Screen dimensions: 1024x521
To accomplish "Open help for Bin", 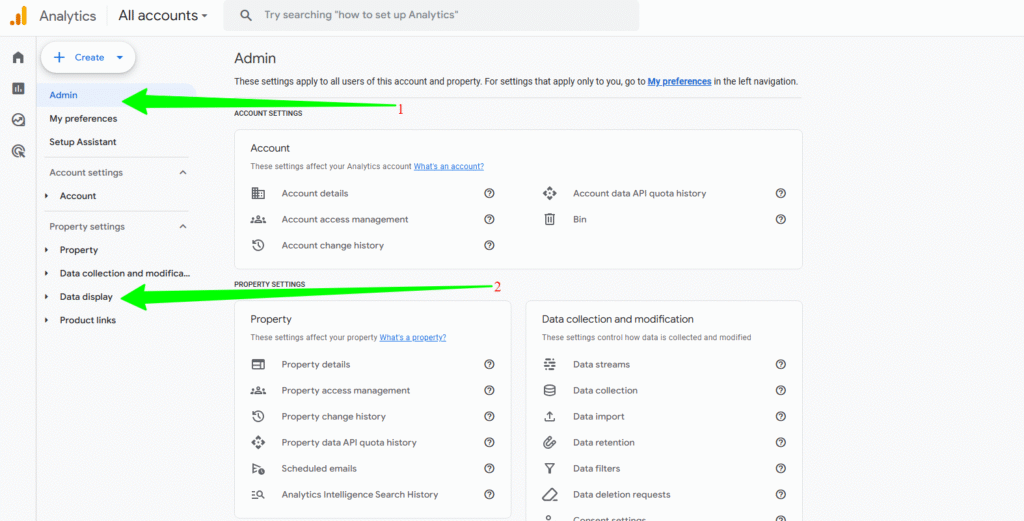I will click(780, 219).
